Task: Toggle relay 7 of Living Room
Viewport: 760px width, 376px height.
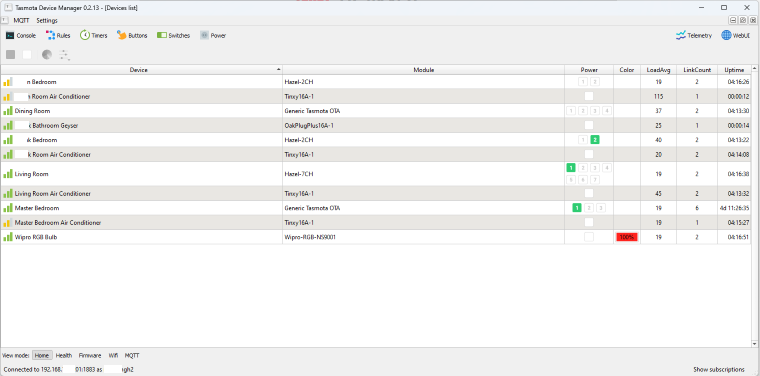Action: coord(595,180)
